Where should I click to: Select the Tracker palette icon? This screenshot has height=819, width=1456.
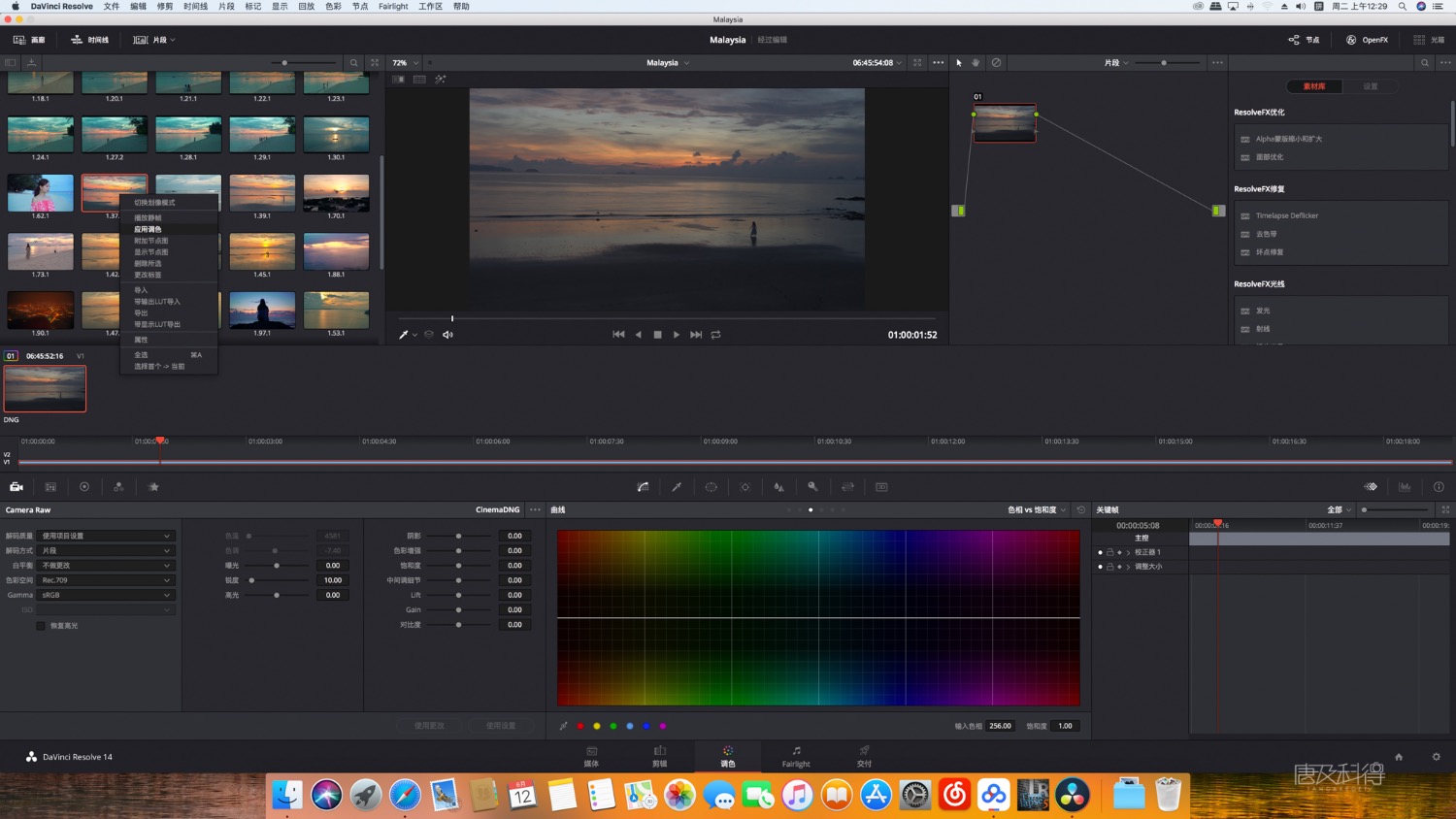click(745, 487)
